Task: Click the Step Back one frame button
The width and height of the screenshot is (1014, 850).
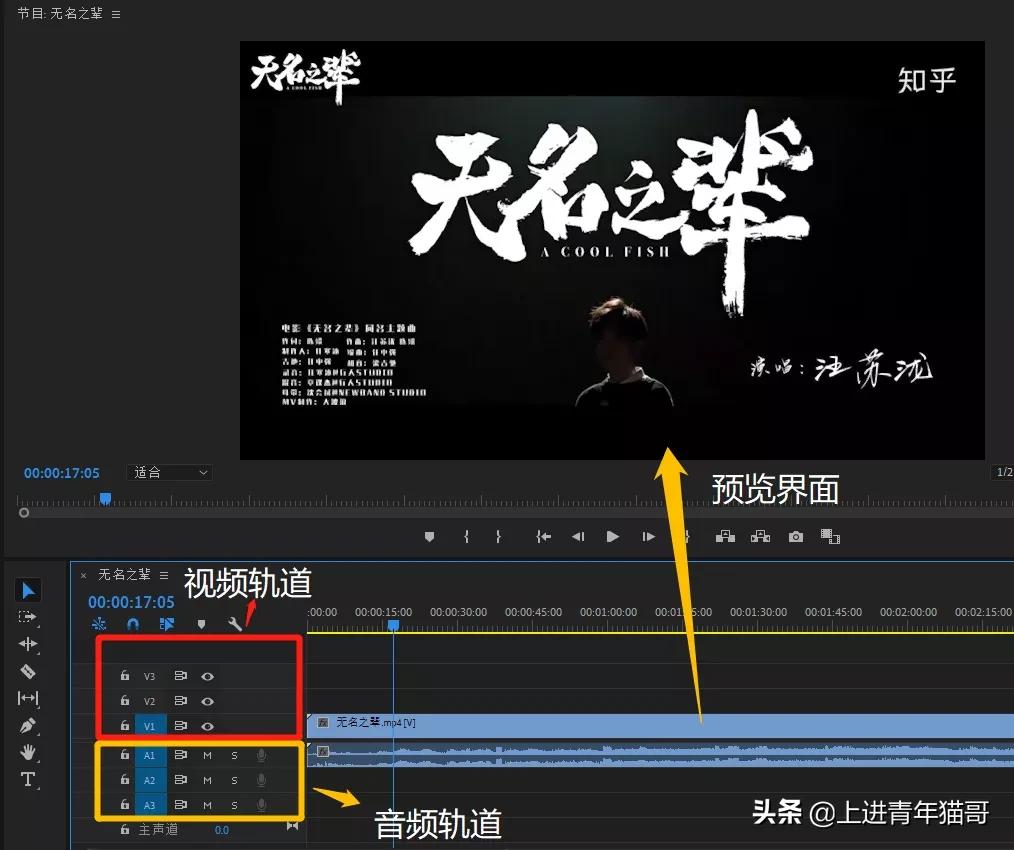Action: 578,536
